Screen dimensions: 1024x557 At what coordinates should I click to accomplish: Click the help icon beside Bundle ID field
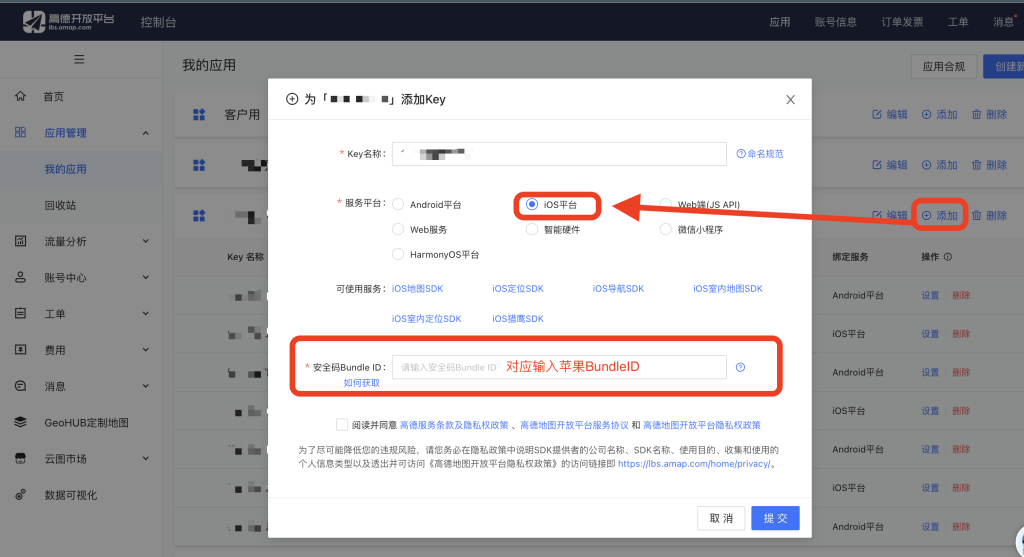740,367
